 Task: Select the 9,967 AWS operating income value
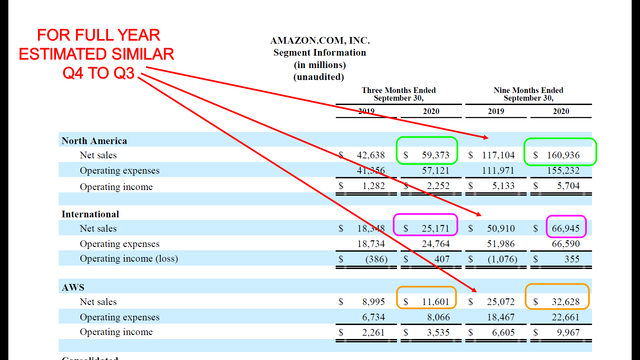coord(568,333)
